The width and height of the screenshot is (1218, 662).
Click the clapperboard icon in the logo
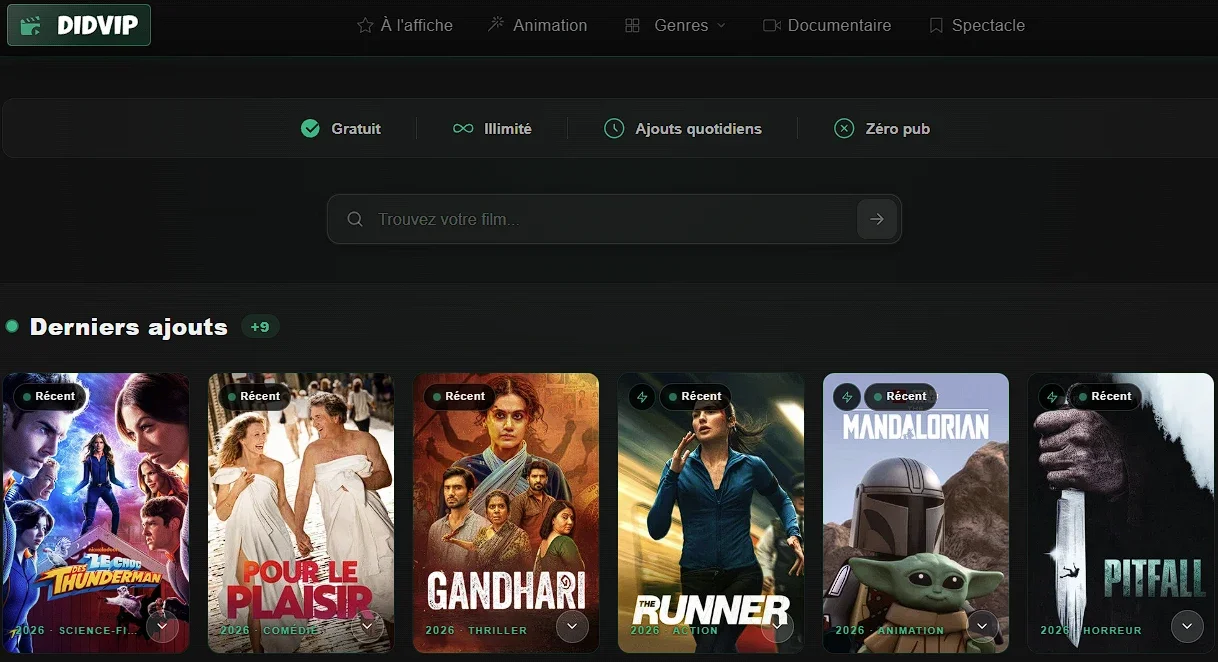[31, 25]
